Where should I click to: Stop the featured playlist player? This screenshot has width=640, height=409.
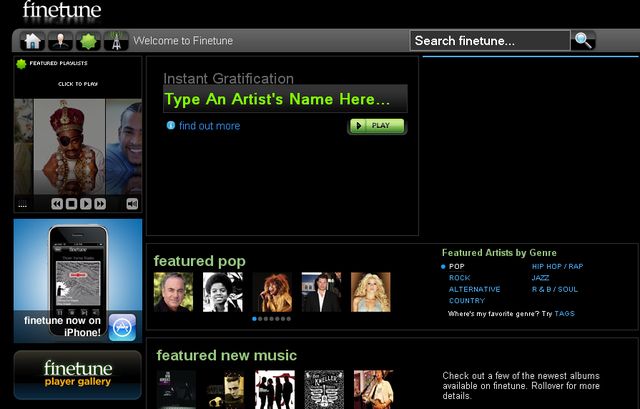pos(71,204)
